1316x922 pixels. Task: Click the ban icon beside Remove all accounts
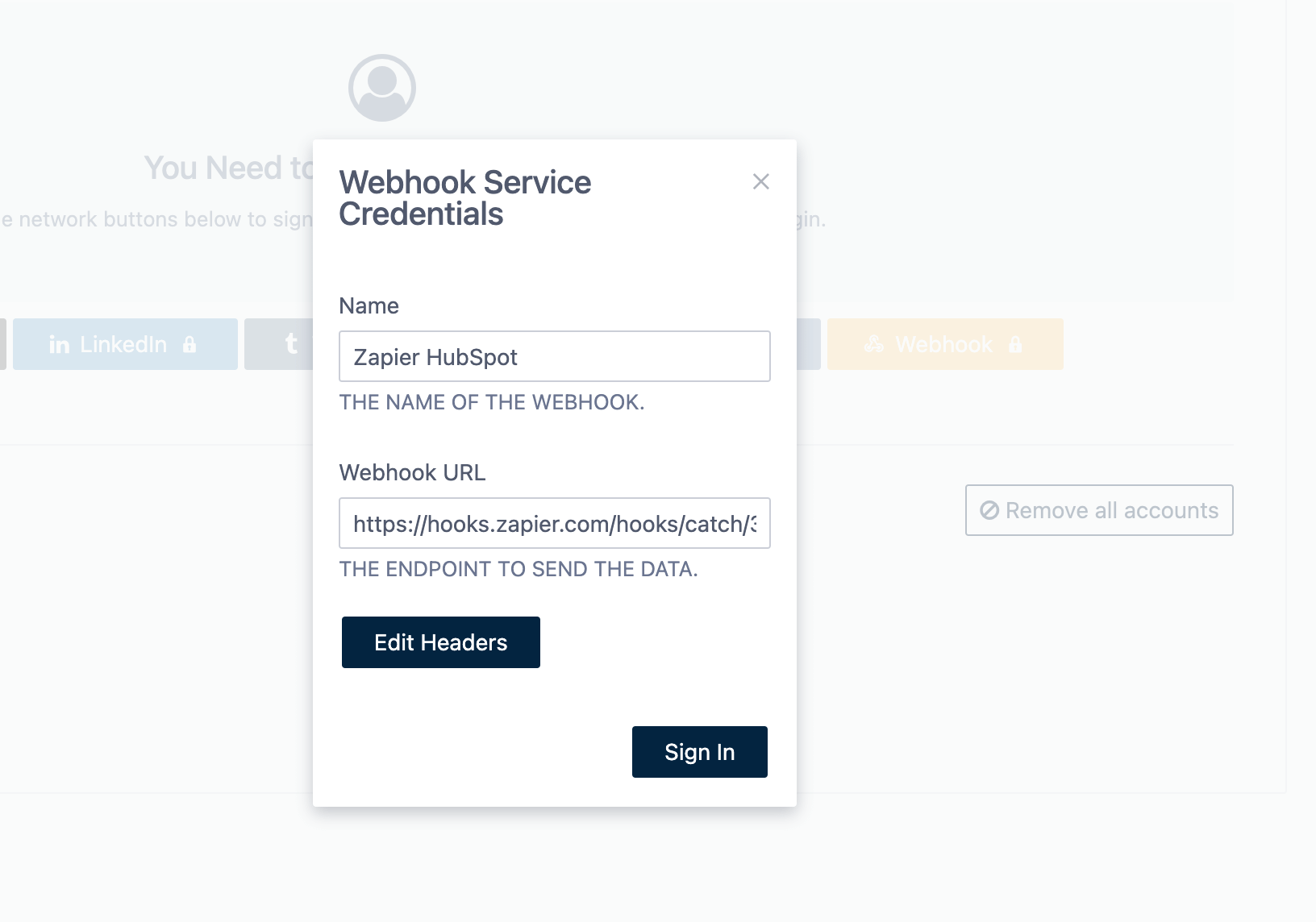989,510
